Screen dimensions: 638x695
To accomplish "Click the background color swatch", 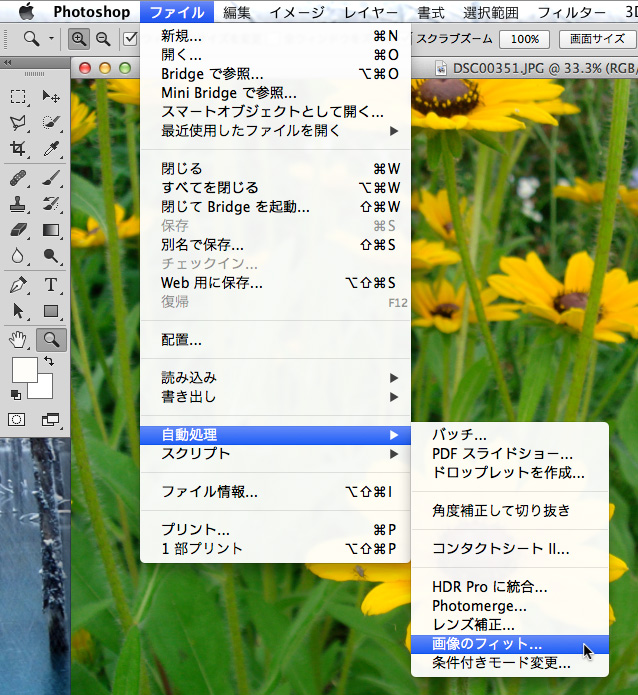I will click(x=44, y=390).
